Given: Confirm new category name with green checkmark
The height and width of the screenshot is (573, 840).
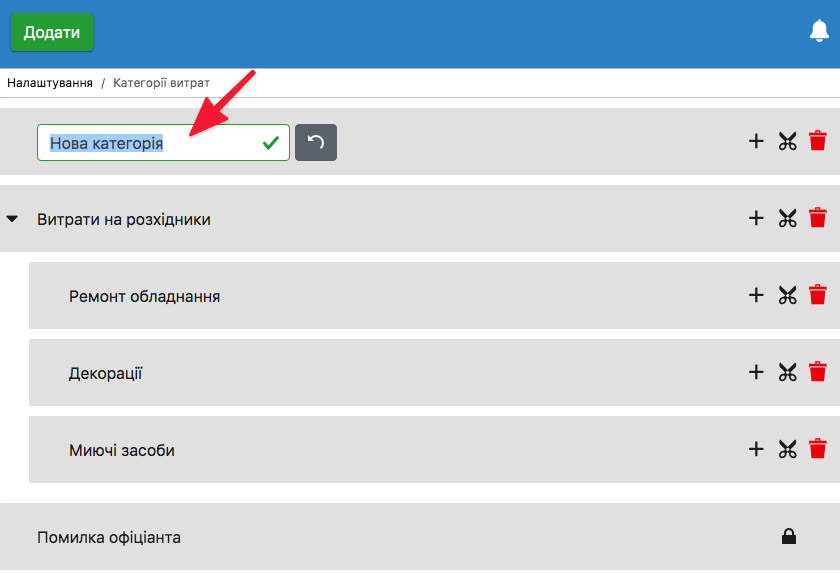Looking at the screenshot, I should coord(270,143).
